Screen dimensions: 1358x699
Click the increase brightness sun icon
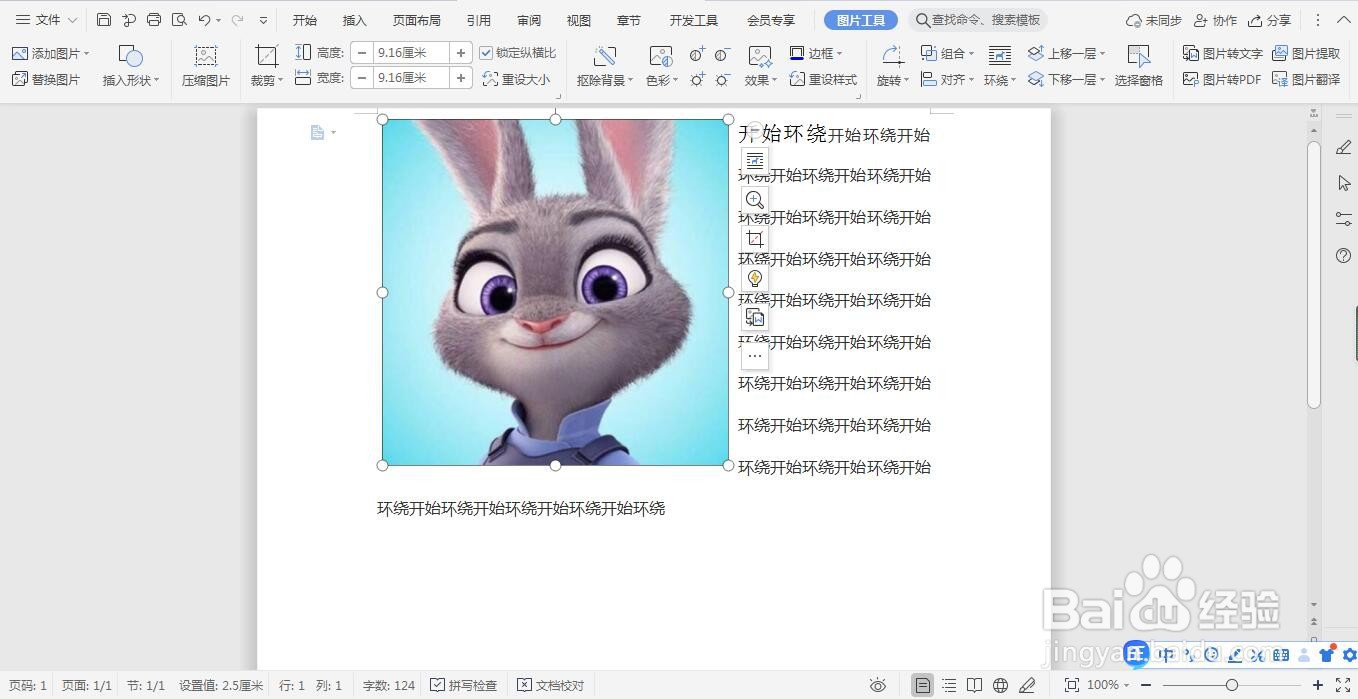click(x=697, y=79)
